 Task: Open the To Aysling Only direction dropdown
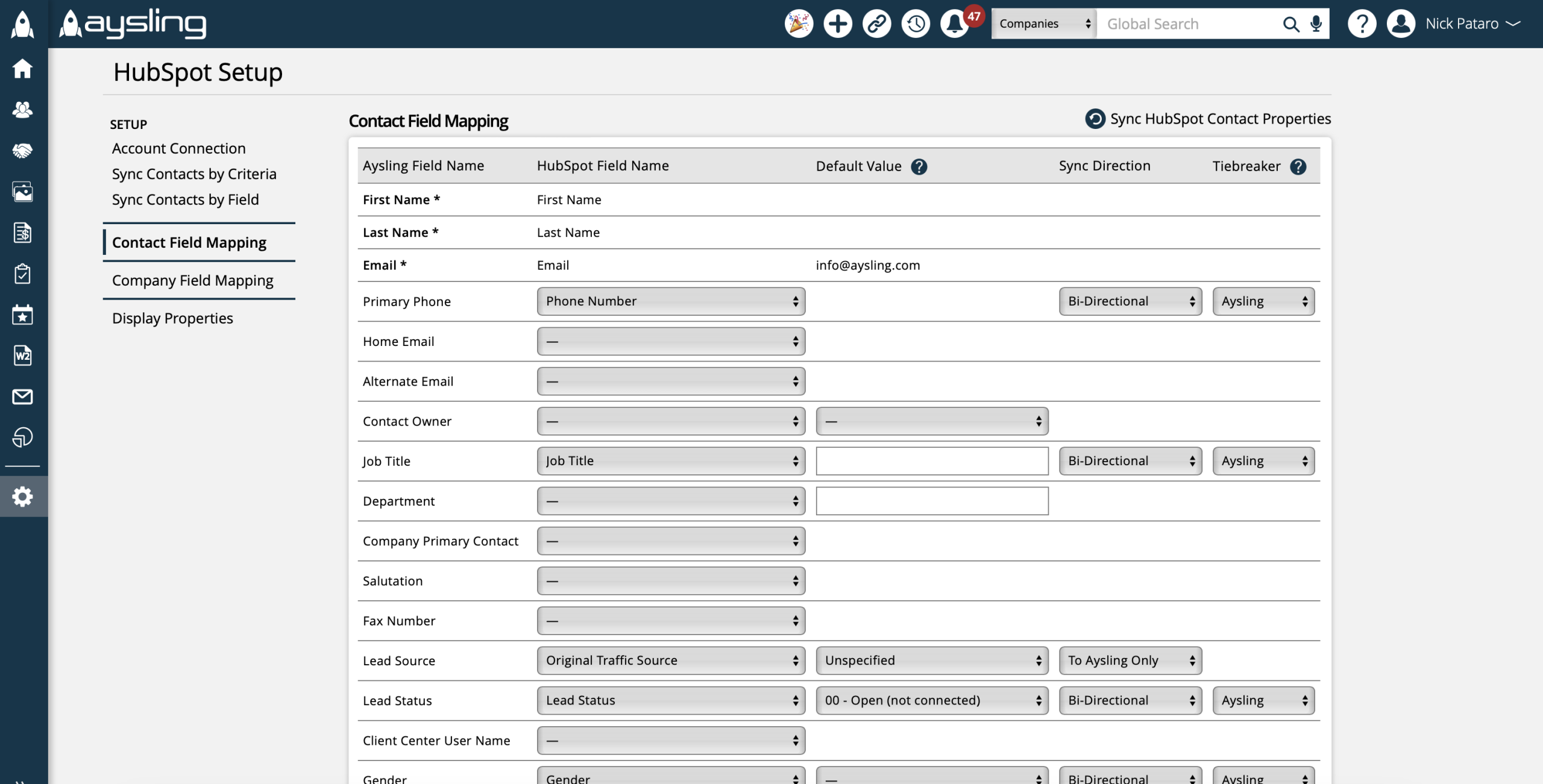(1130, 660)
